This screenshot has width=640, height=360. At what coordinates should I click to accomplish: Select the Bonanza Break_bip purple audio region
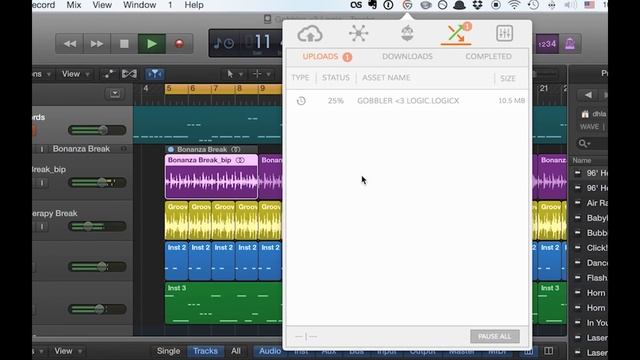coord(211,176)
